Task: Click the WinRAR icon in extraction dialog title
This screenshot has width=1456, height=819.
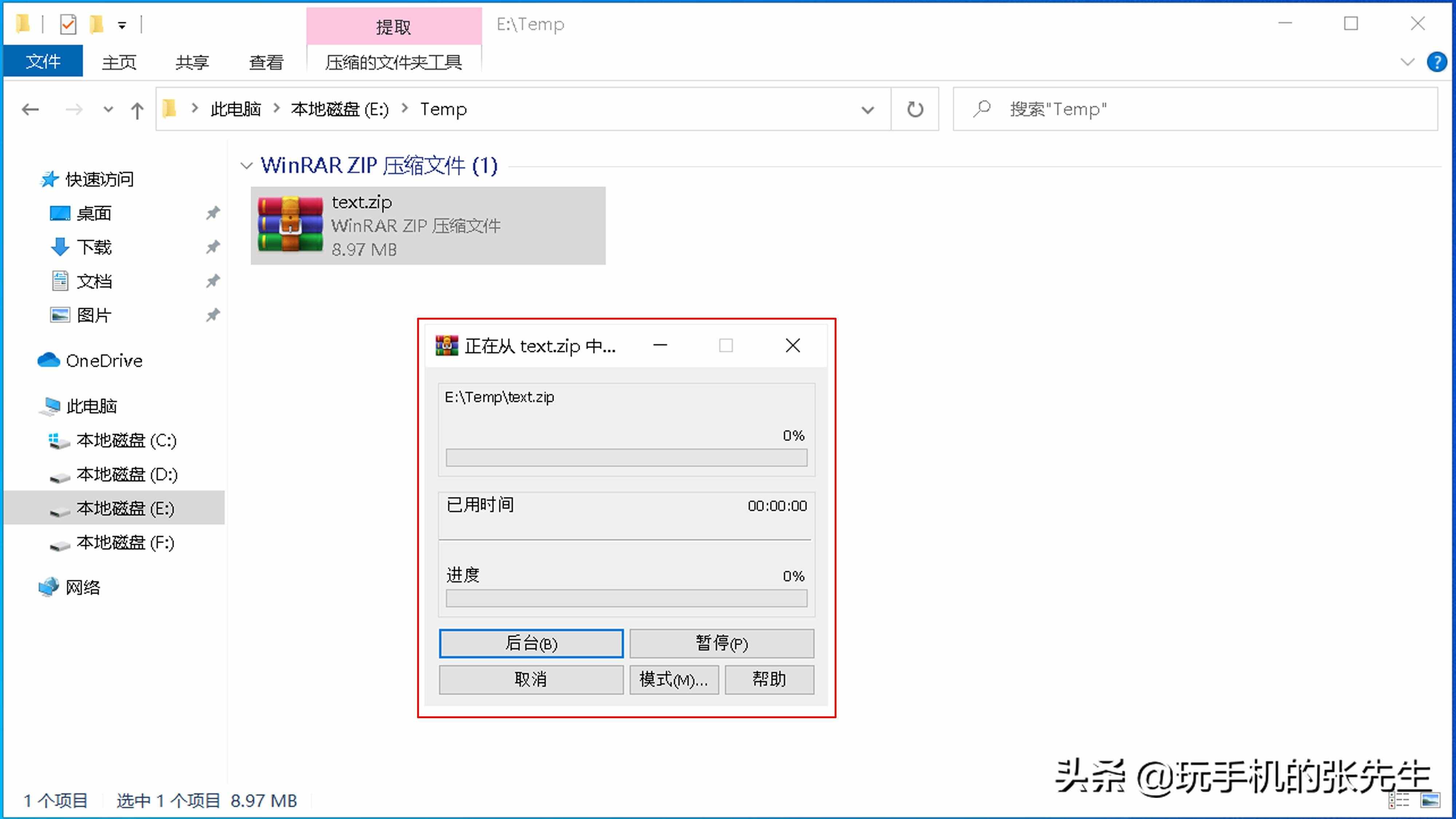Action: pos(447,345)
